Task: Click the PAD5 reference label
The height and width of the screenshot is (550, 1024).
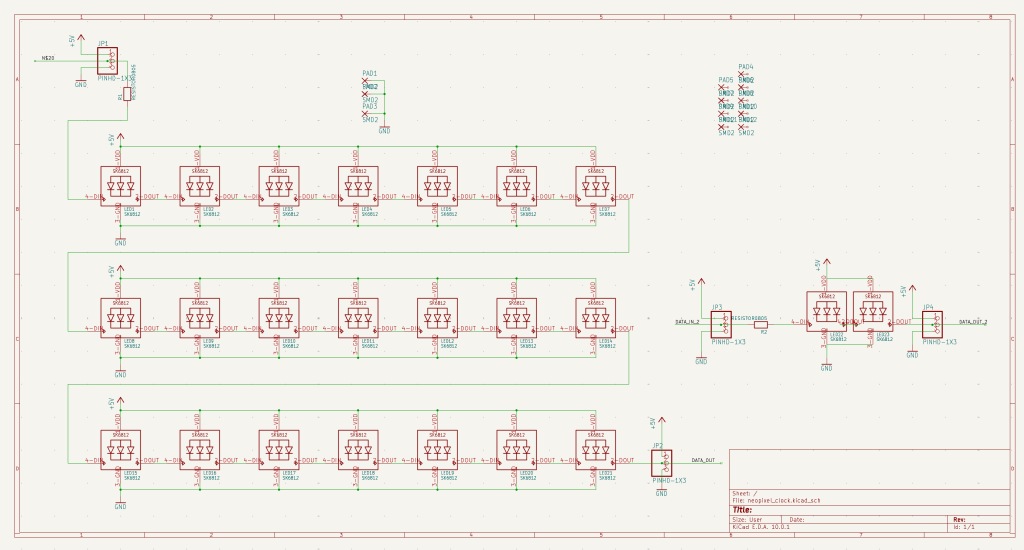Action: [x=726, y=80]
